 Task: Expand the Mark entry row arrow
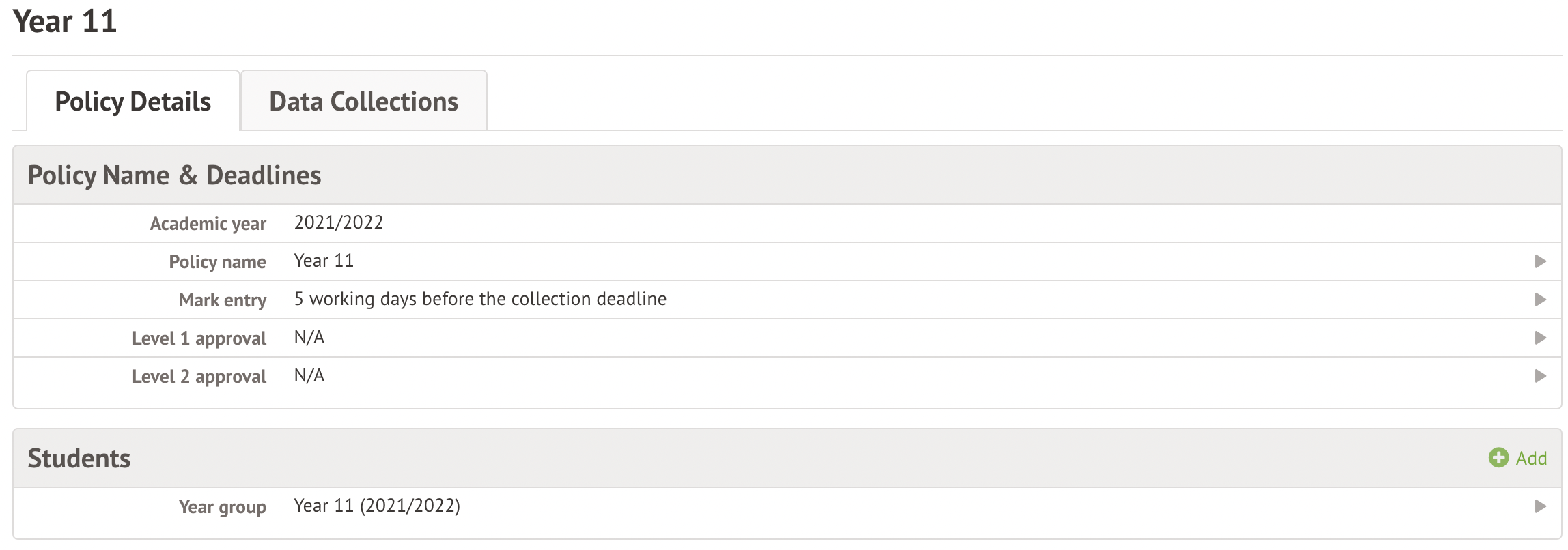(x=1541, y=300)
